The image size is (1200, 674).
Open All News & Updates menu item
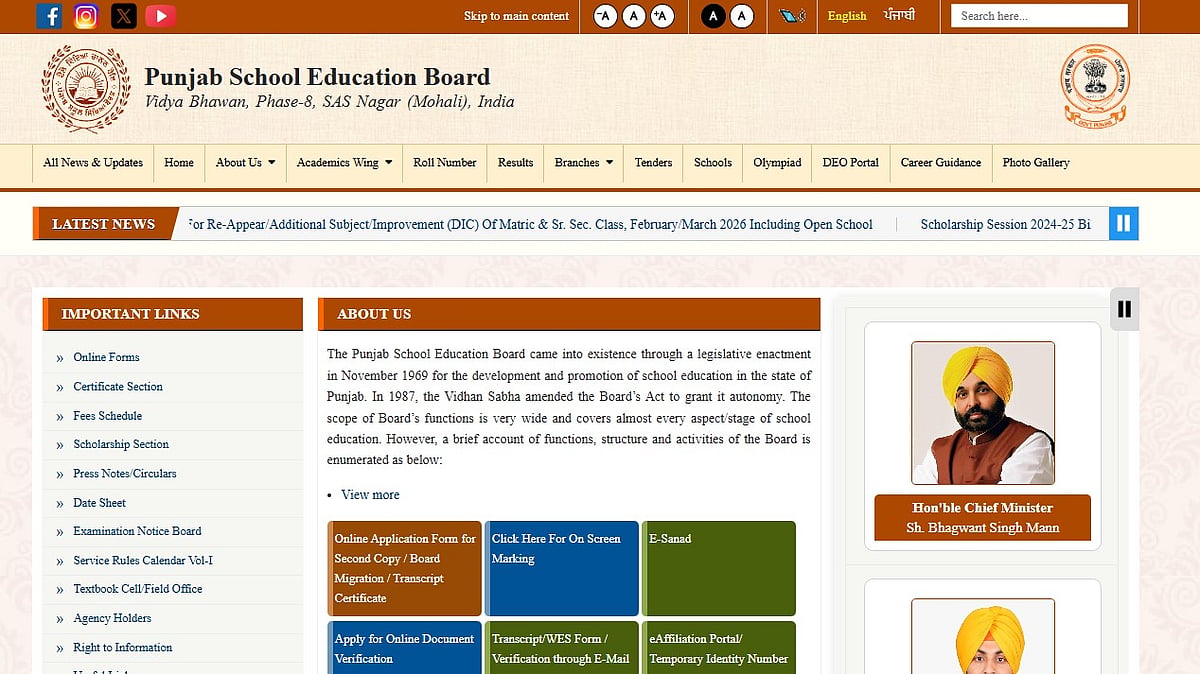pos(93,162)
